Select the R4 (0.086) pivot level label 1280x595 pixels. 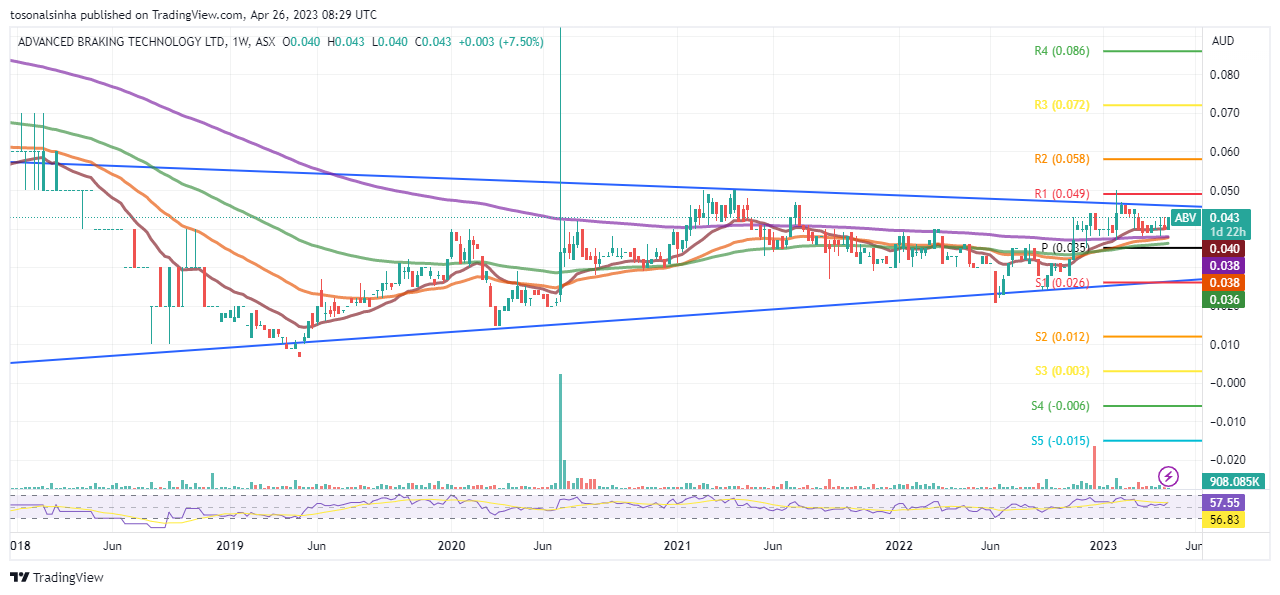click(1062, 51)
